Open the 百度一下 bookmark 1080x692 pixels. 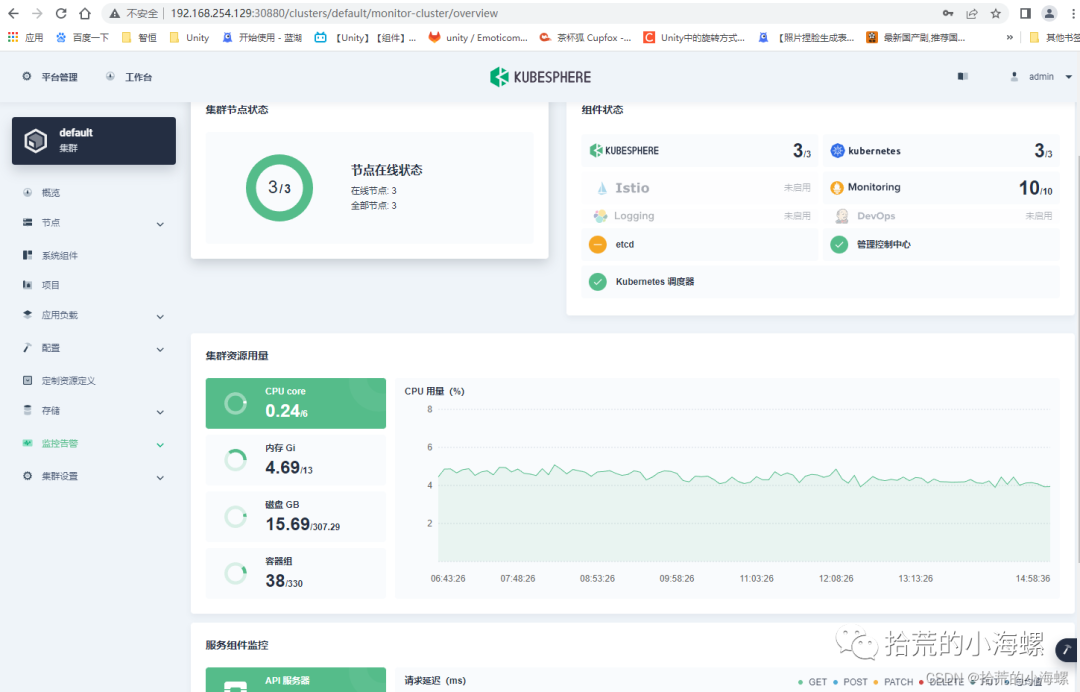(83, 38)
